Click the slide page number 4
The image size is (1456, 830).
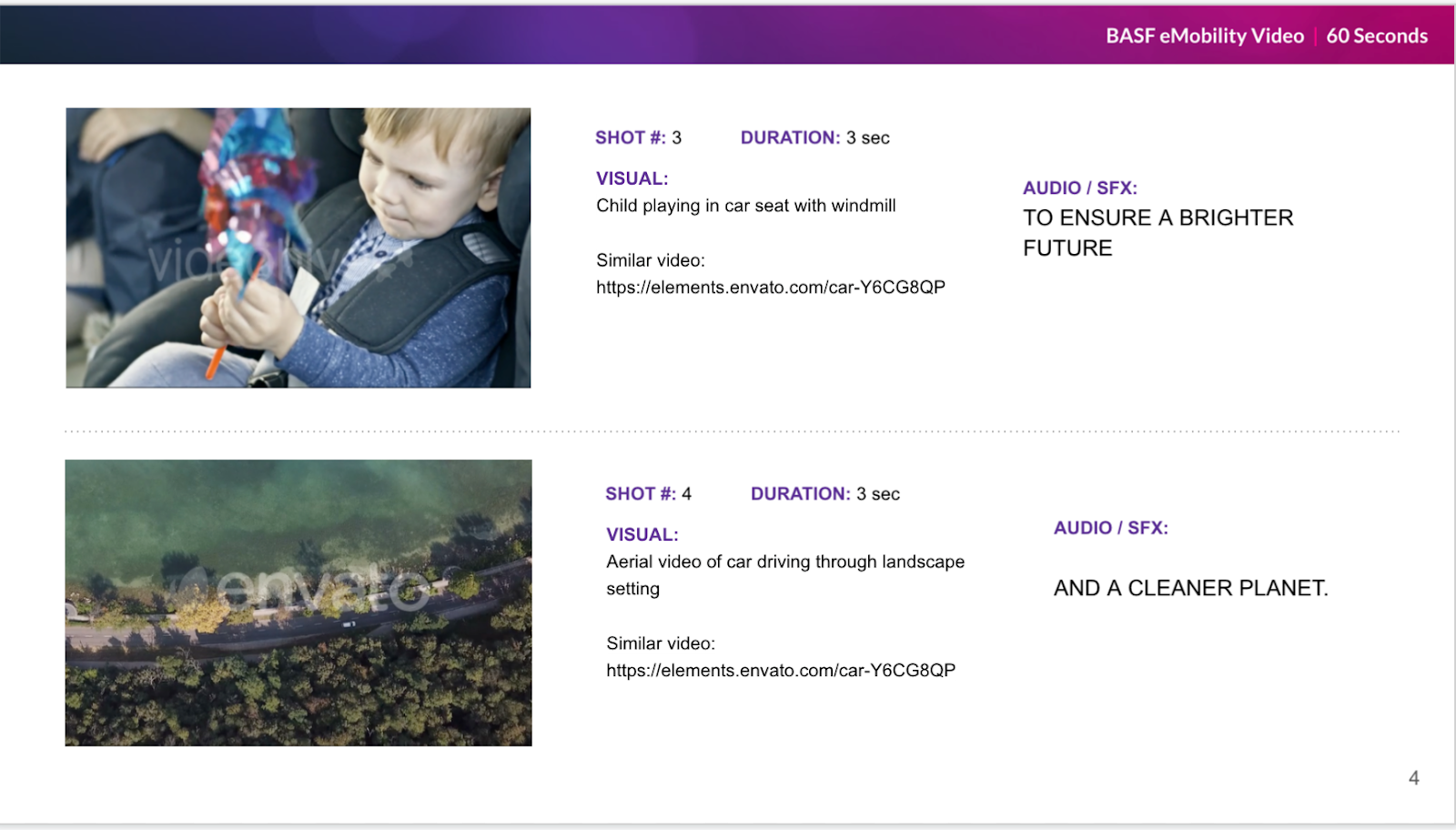(1413, 778)
